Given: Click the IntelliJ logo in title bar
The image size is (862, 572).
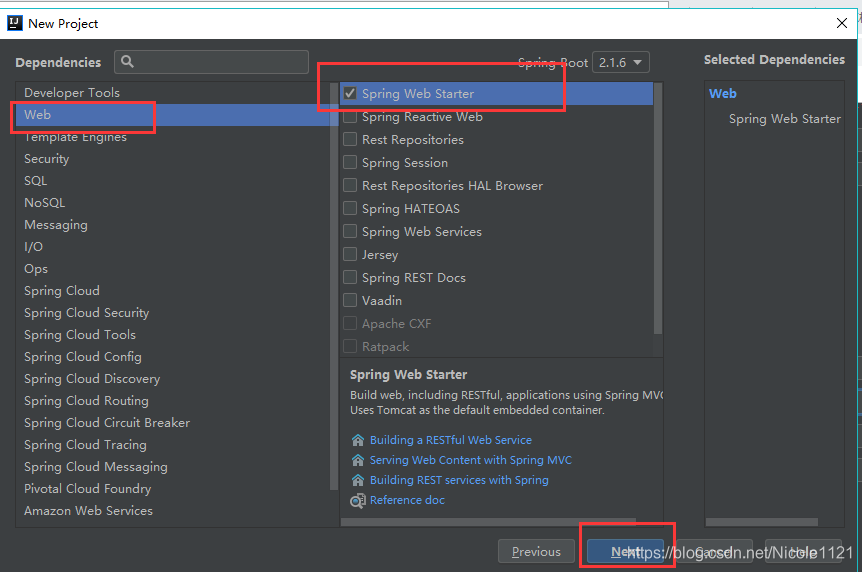Looking at the screenshot, I should click(x=14, y=23).
